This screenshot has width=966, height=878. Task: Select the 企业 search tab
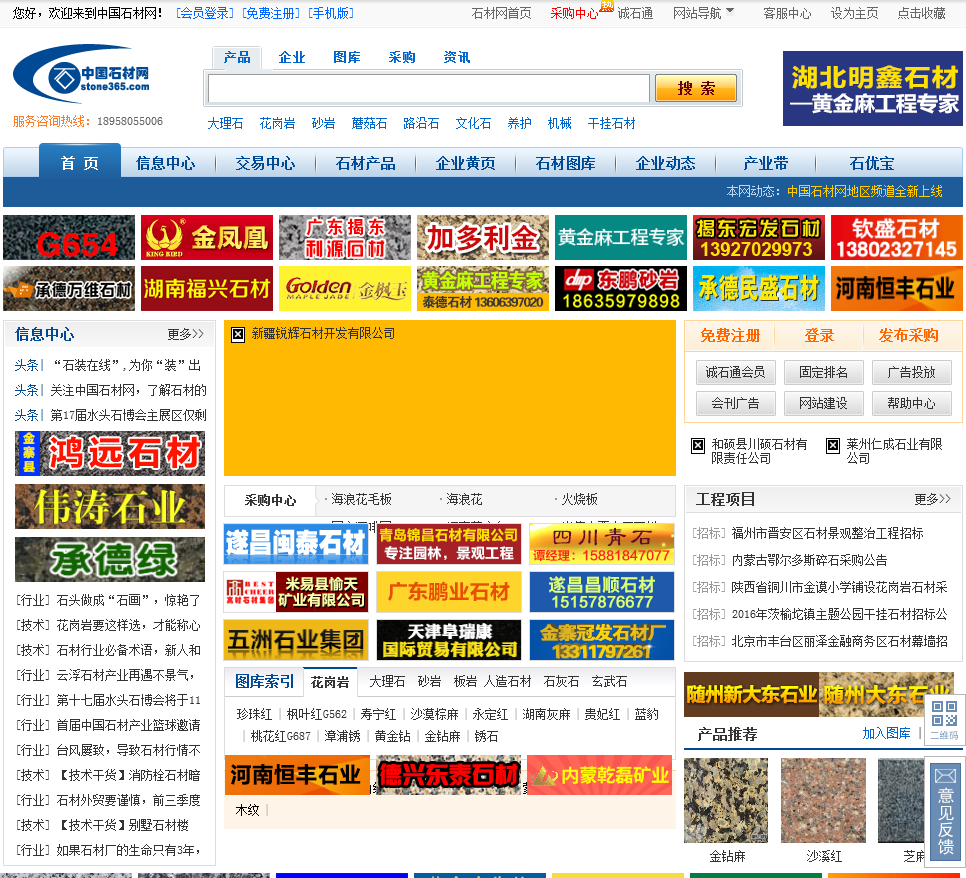pyautogui.click(x=291, y=57)
